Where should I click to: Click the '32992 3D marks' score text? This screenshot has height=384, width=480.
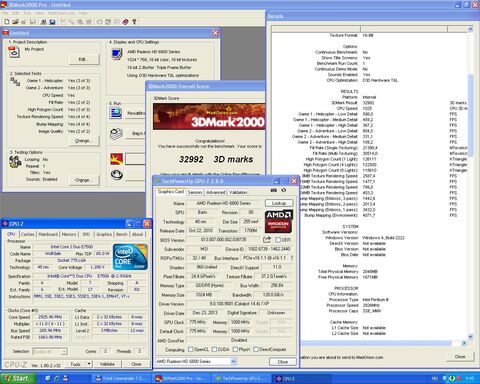(x=216, y=159)
